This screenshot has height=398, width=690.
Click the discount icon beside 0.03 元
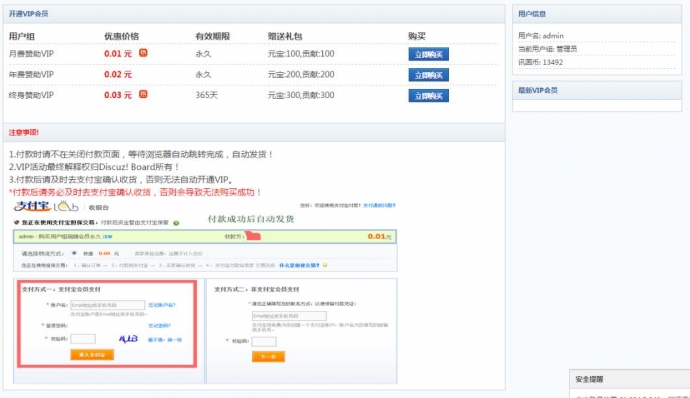[x=143, y=94]
